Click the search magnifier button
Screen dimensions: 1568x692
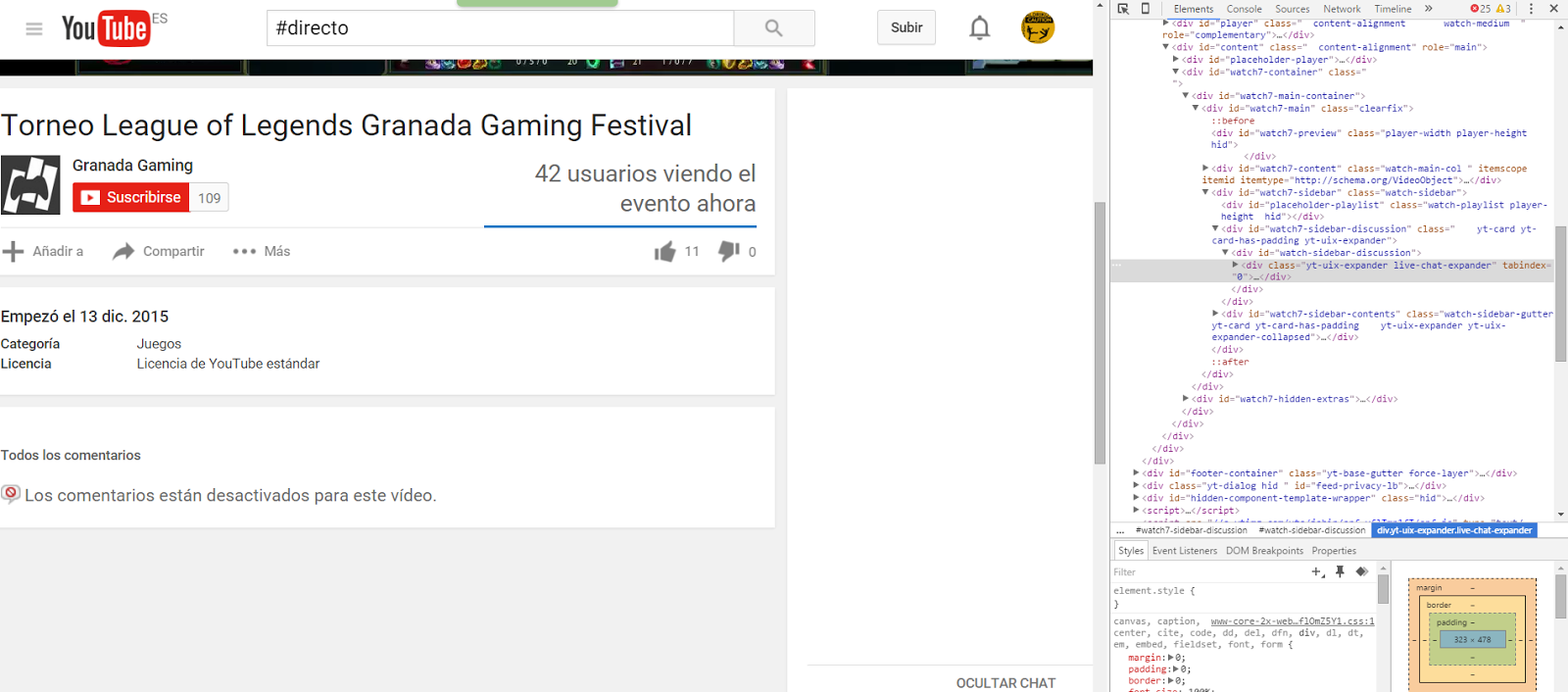pos(774,28)
